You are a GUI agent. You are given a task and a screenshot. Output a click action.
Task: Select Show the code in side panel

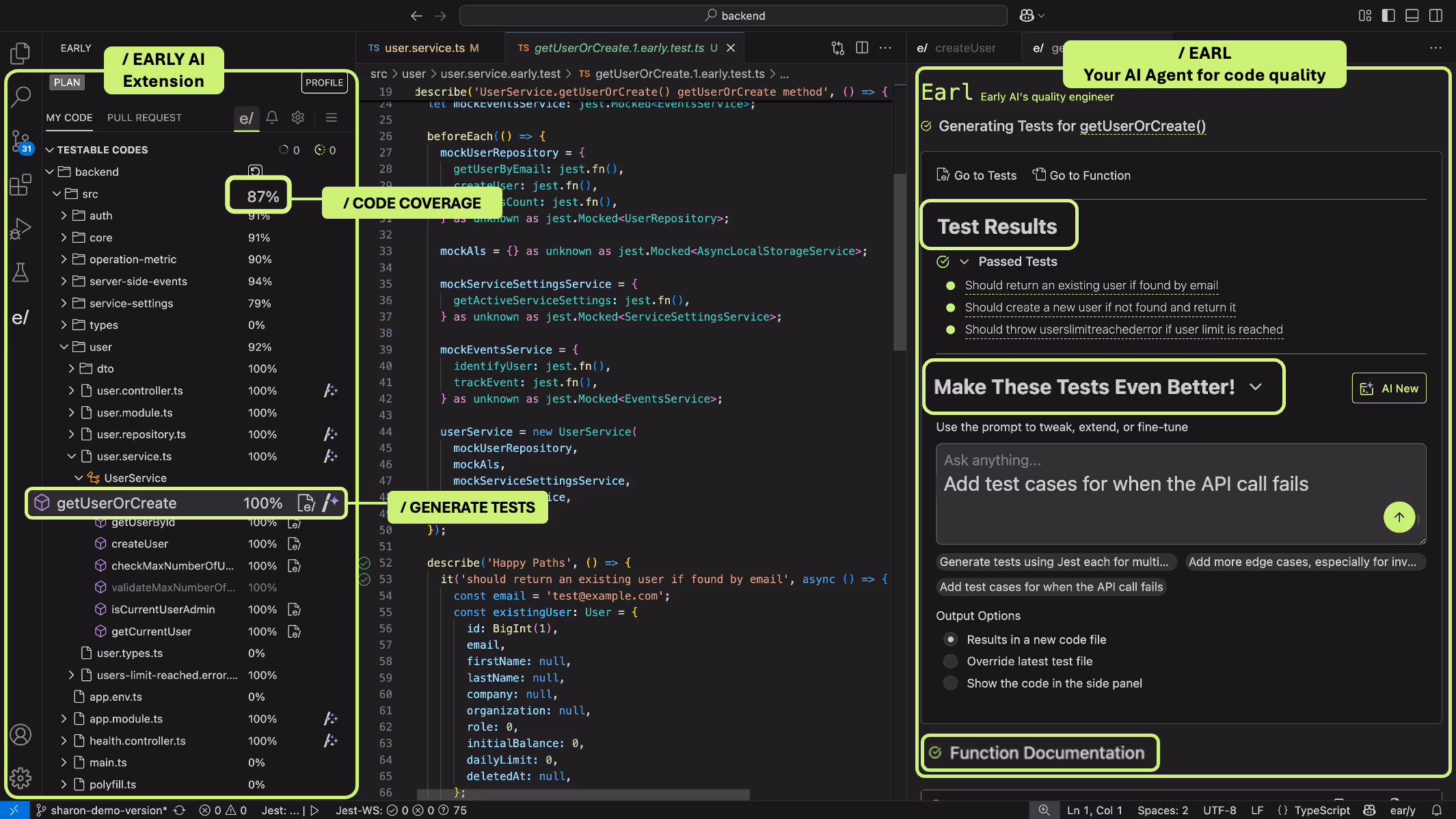point(950,683)
